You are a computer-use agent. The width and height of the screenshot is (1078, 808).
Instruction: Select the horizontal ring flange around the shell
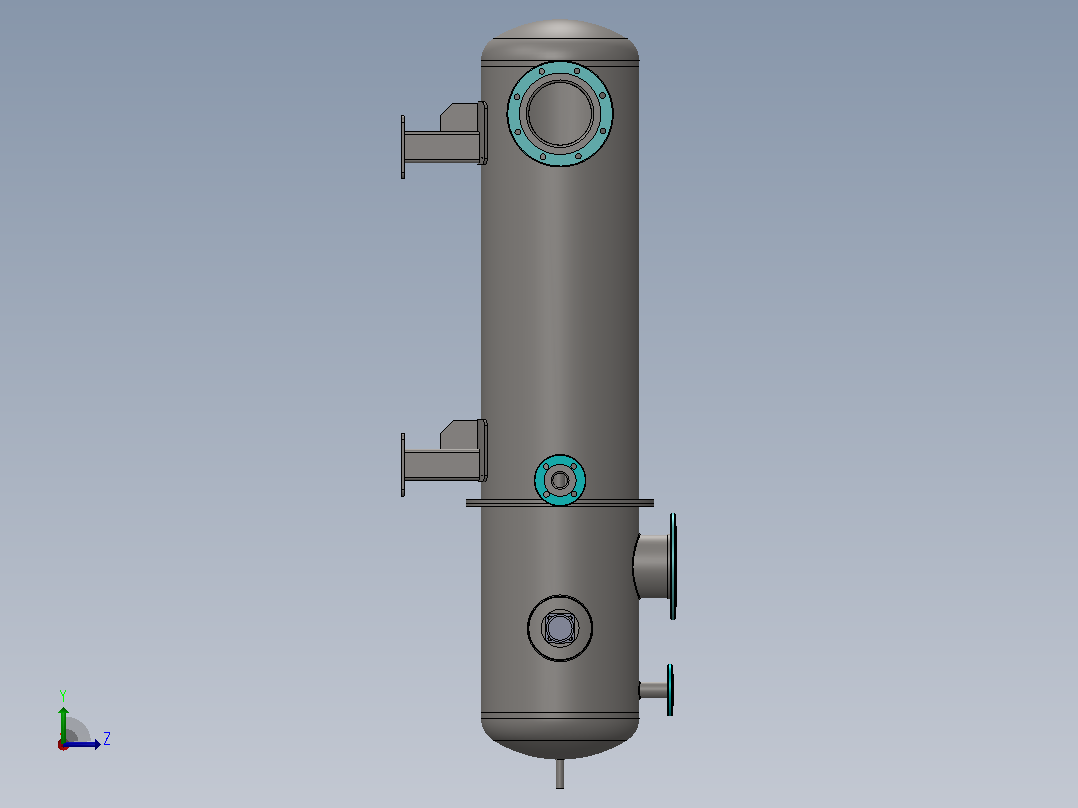coord(560,503)
